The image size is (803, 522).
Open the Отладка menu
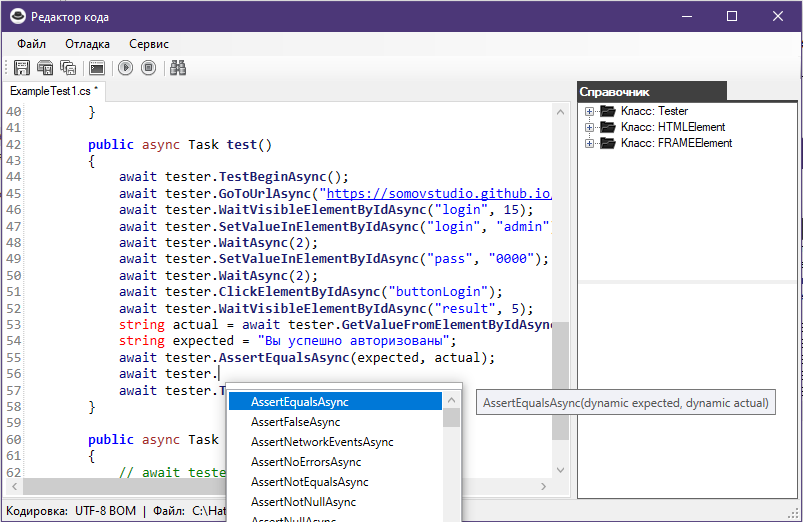(x=88, y=44)
